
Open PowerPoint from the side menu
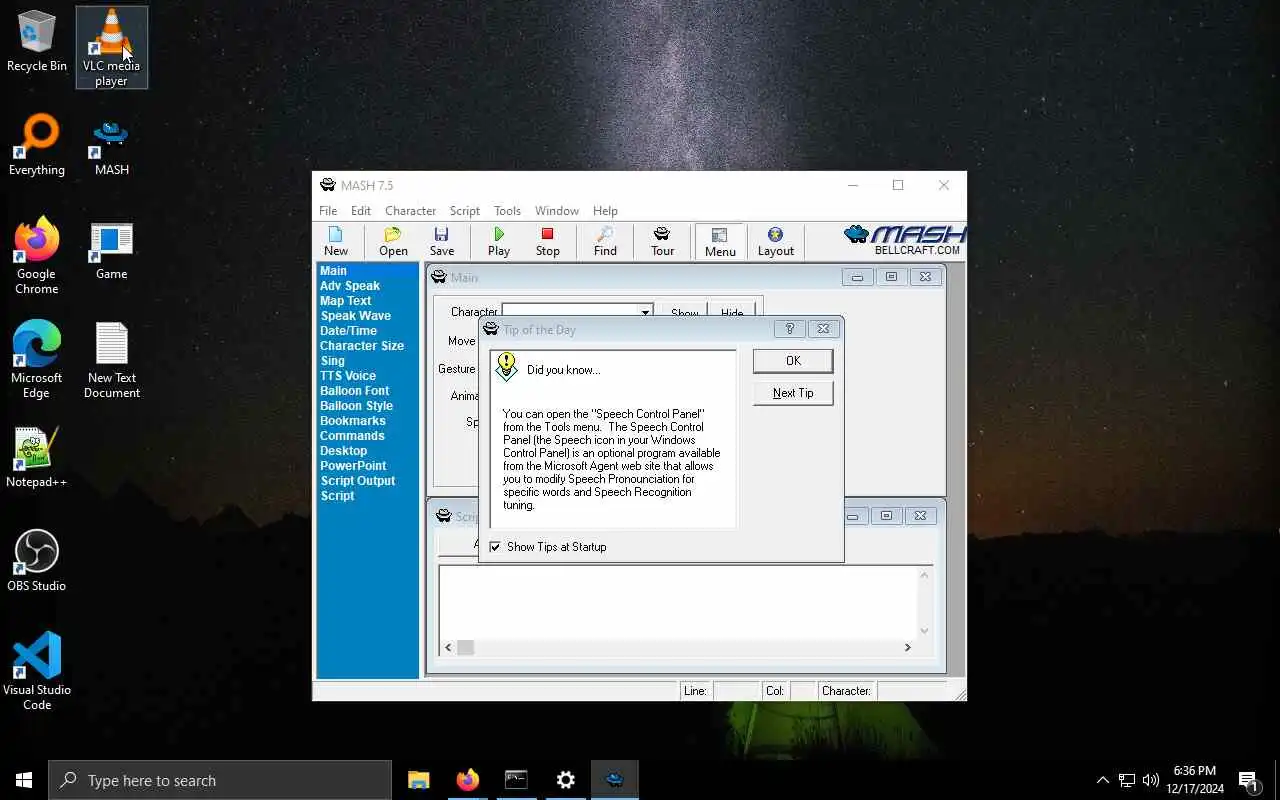click(353, 466)
